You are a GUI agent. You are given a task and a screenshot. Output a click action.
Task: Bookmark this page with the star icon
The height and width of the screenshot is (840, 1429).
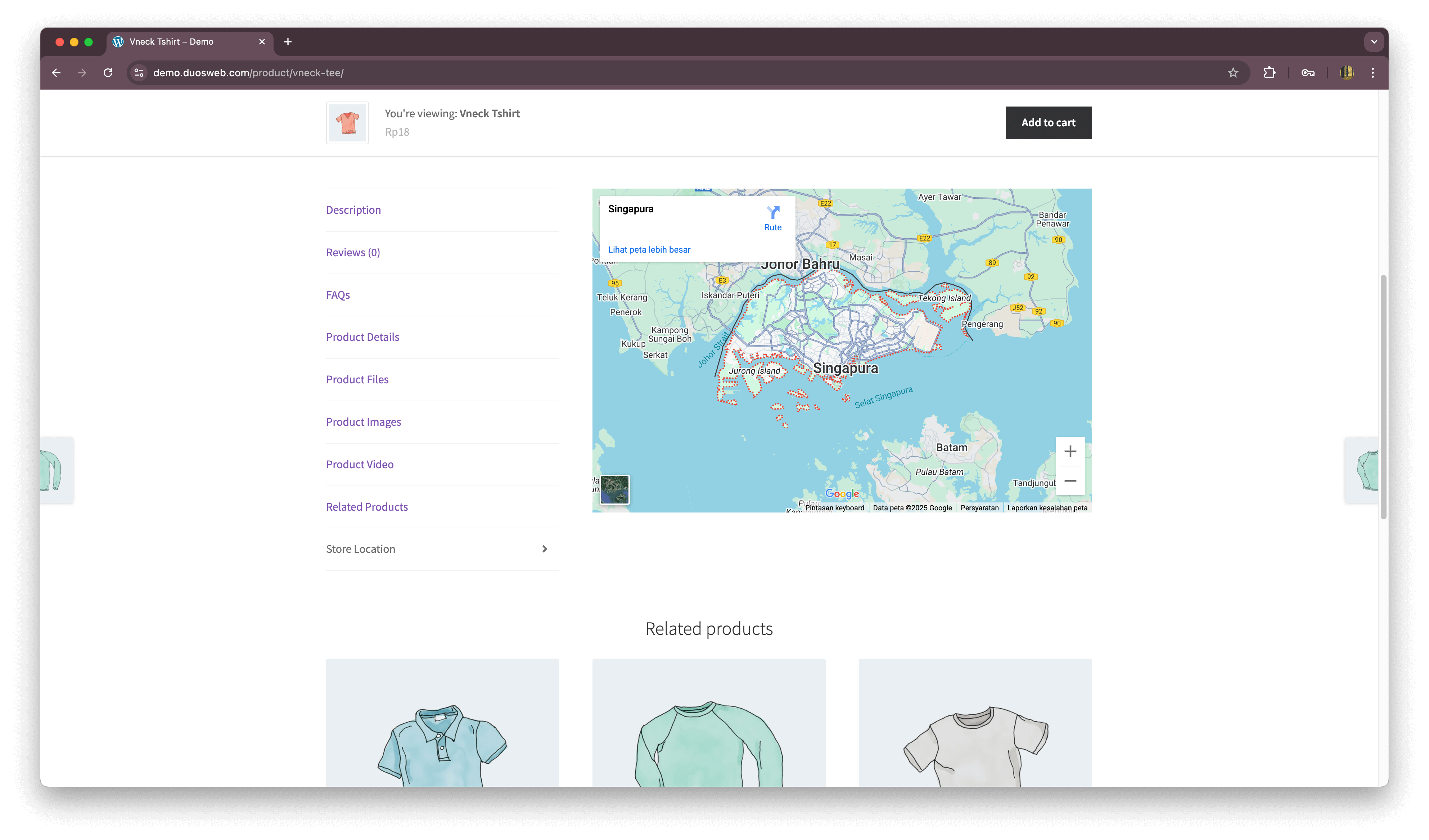click(x=1233, y=73)
